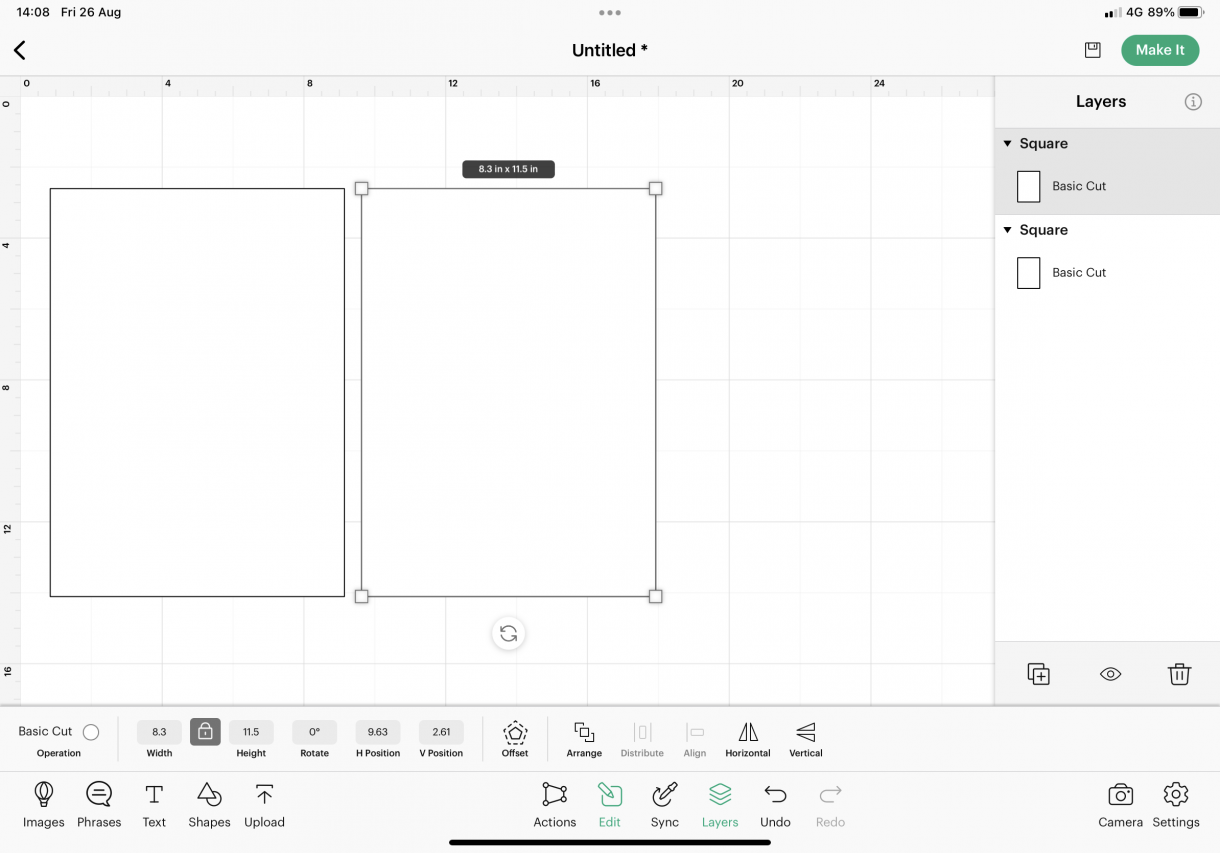This screenshot has height=853, width=1220.
Task: Duplicate the selected layer
Action: click(1039, 674)
